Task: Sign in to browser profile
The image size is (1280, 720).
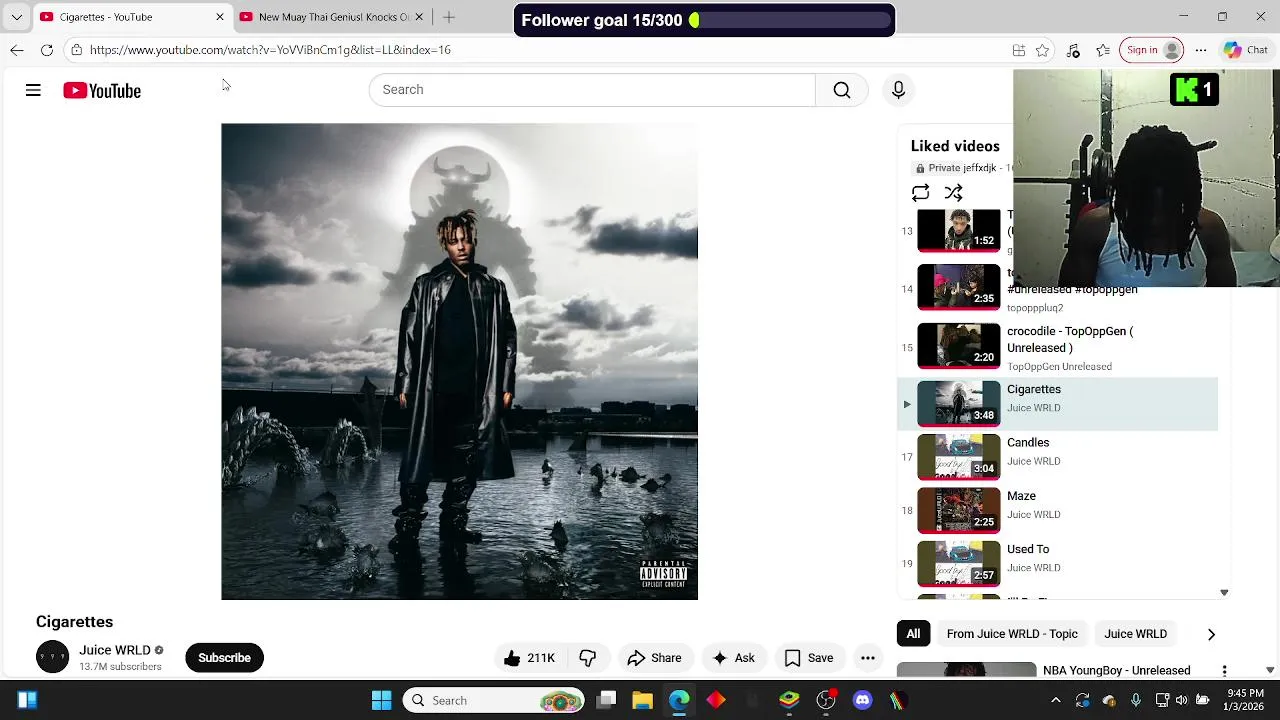Action: [1152, 50]
